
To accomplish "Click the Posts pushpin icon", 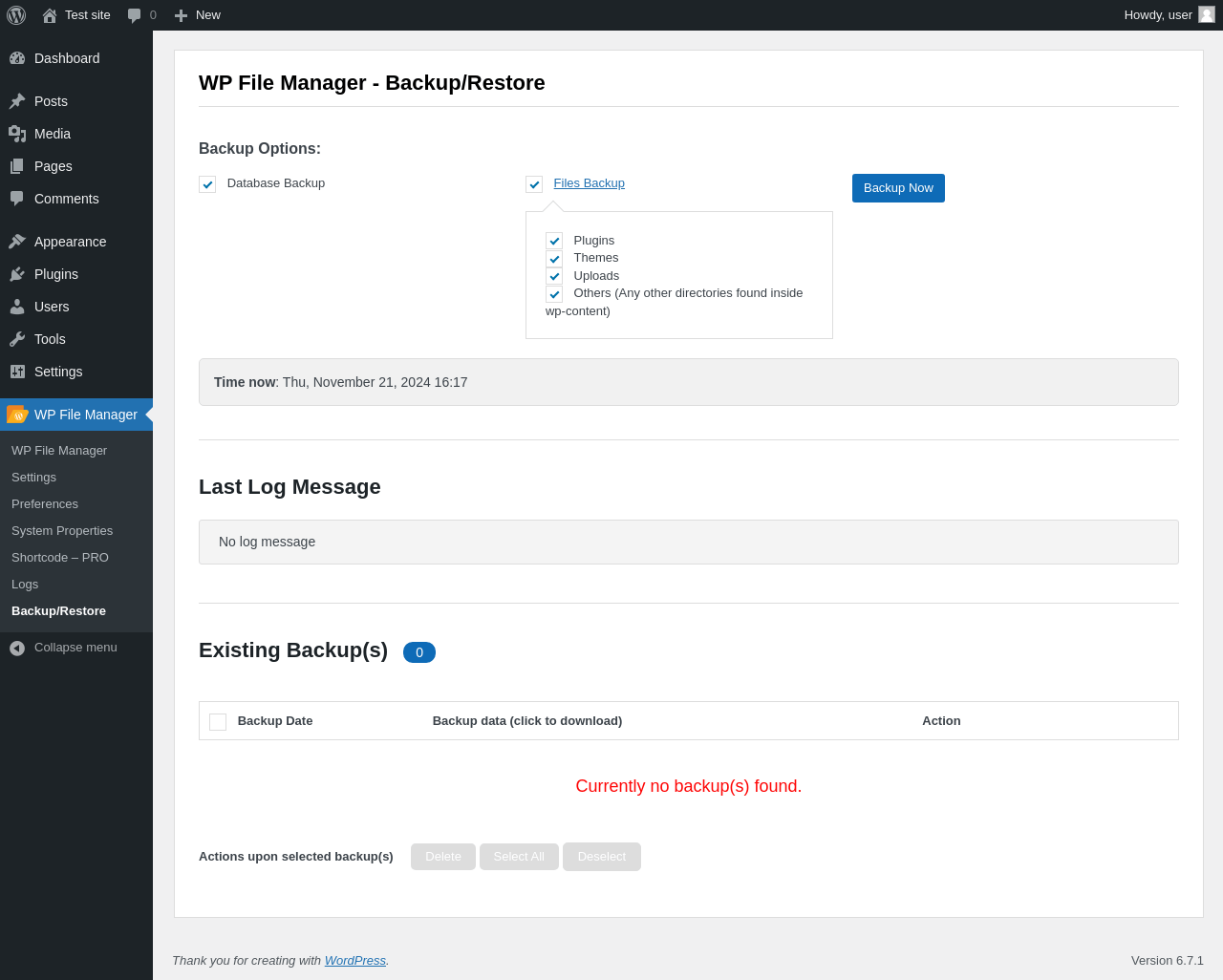I will (x=17, y=101).
